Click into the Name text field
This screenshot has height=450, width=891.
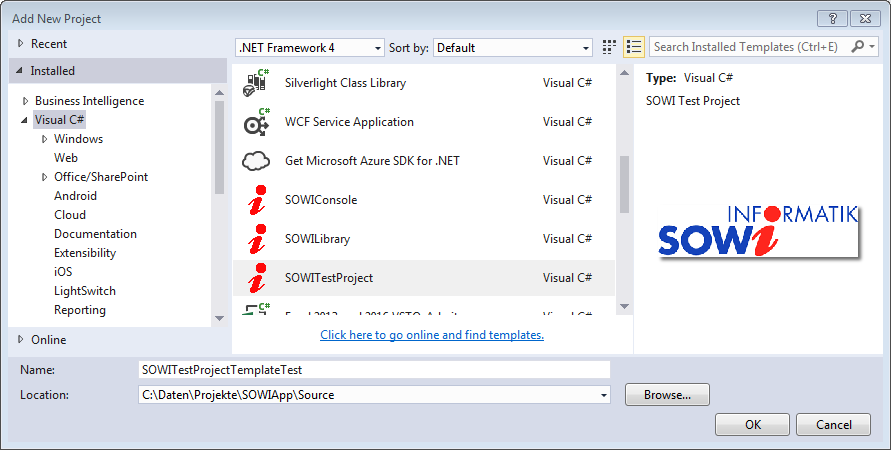tap(374, 370)
